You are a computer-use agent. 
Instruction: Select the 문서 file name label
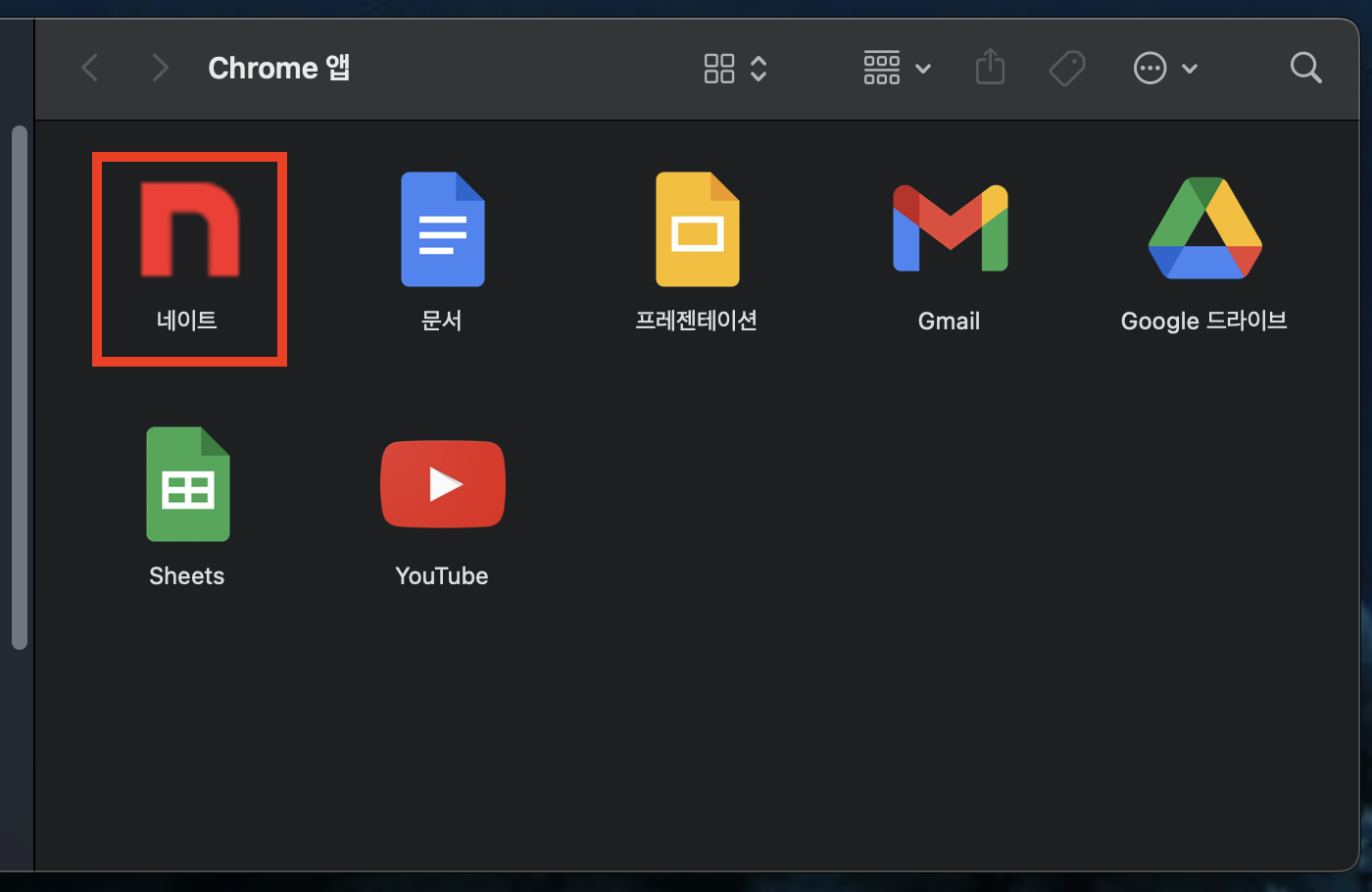pos(441,321)
